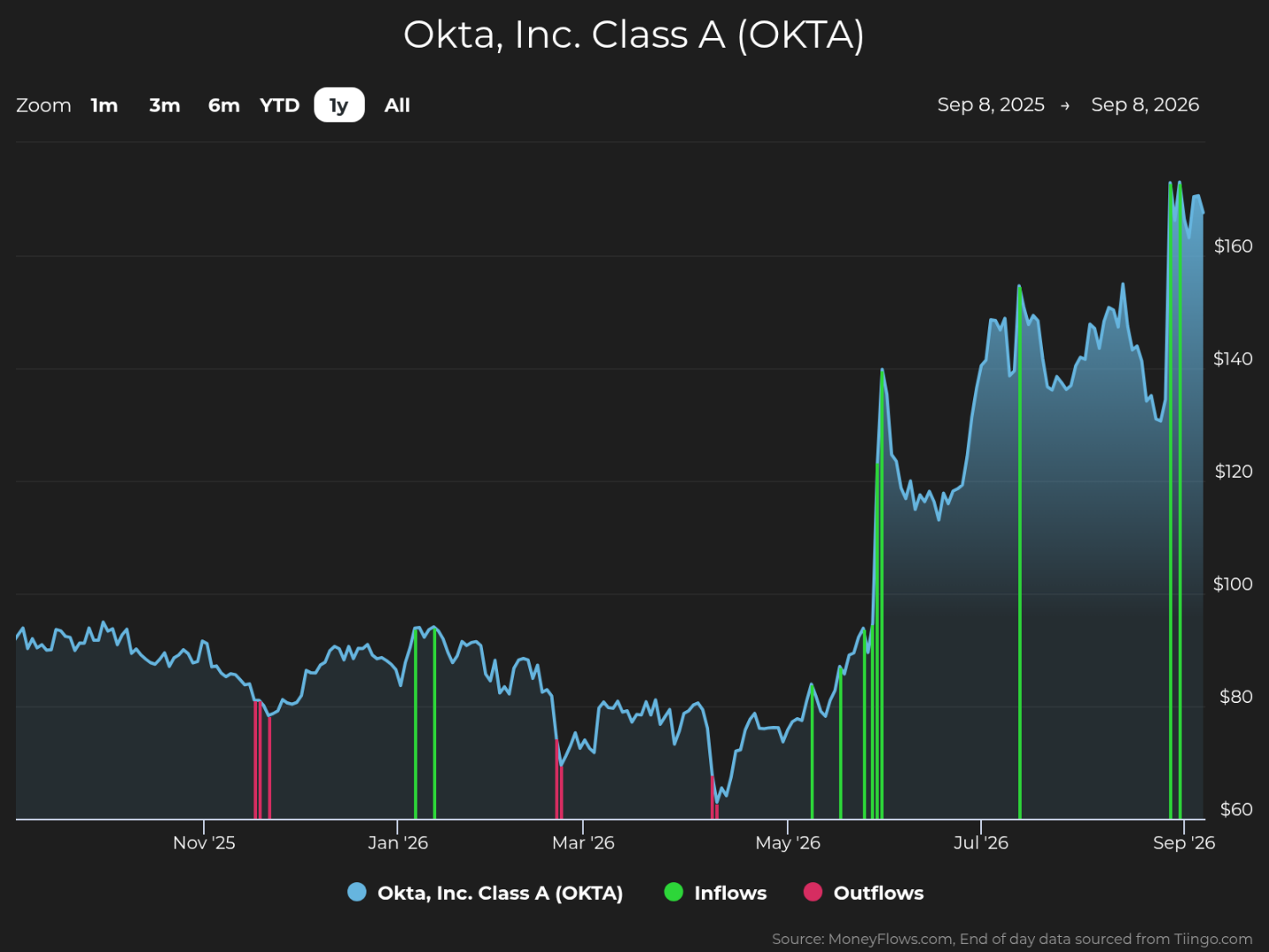
Task: Click the $140 y-axis label
Action: tap(1233, 359)
